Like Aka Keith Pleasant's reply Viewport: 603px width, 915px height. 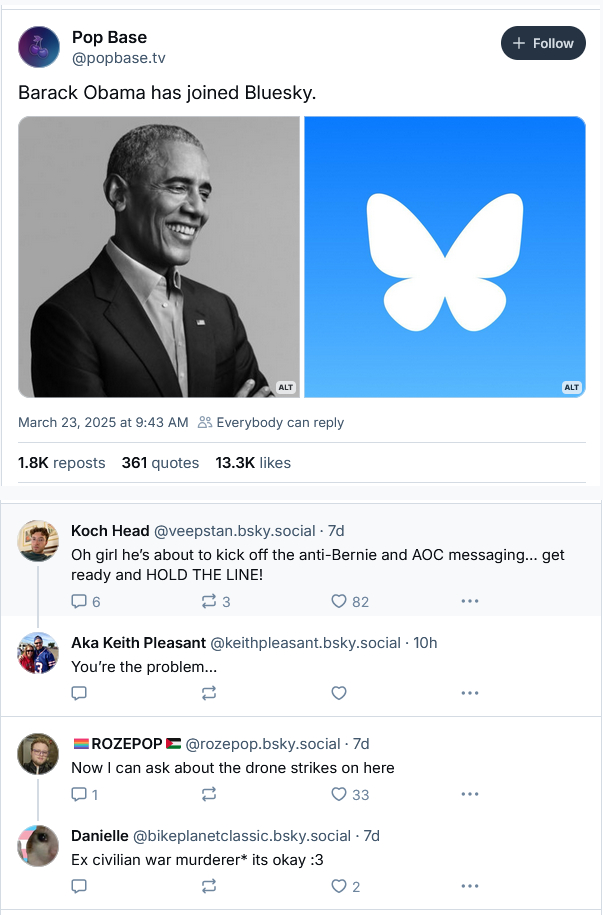[339, 692]
